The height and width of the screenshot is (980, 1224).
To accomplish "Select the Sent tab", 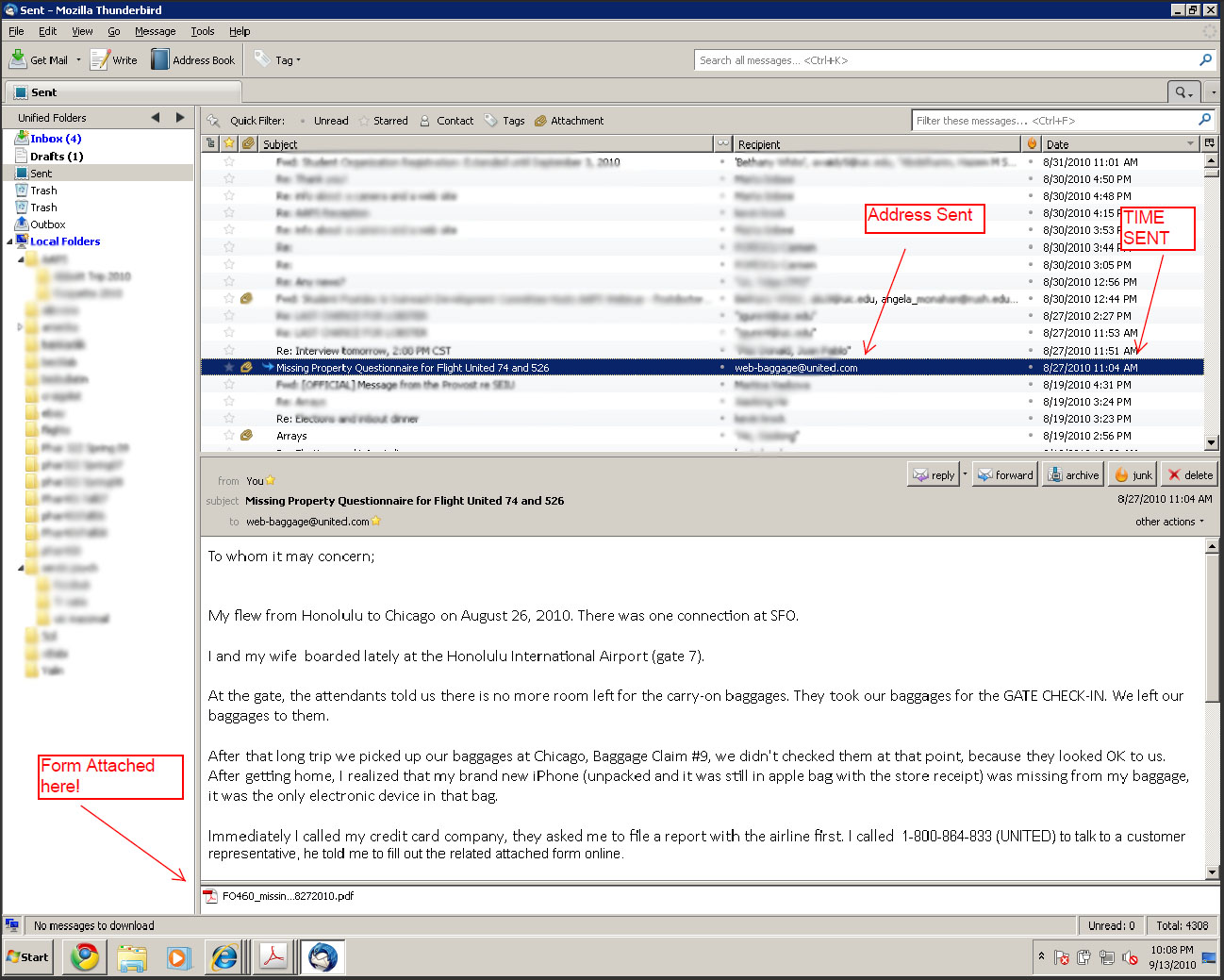I will [124, 92].
